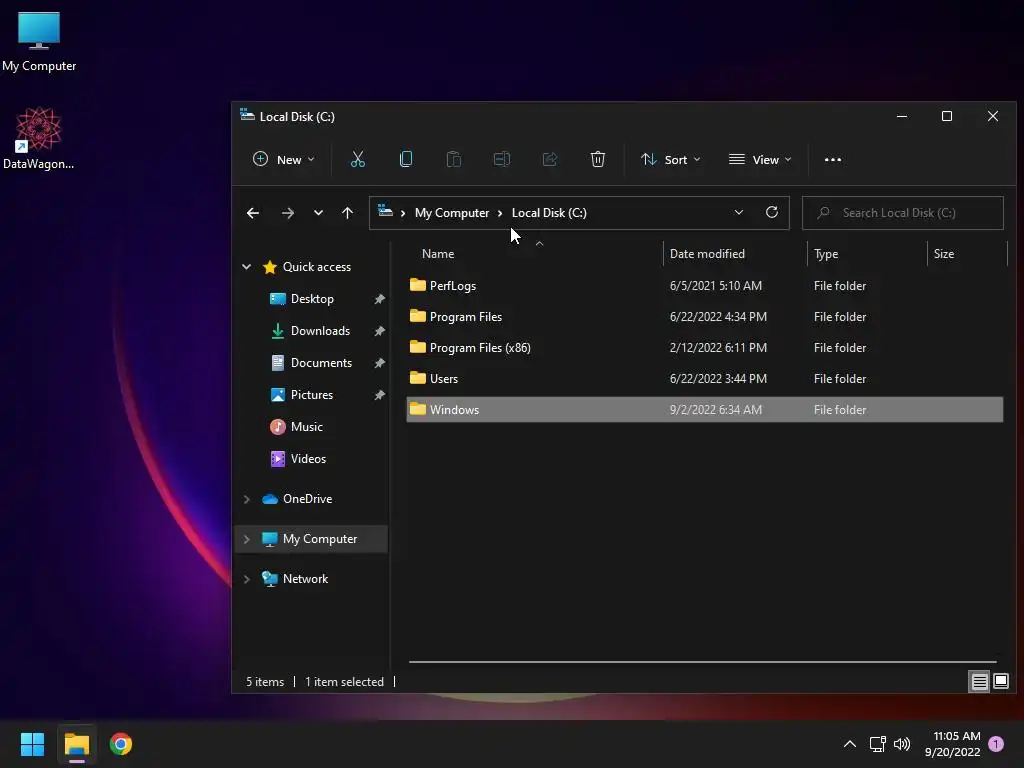Viewport: 1024px width, 768px height.
Task: Select the PerfLogs folder
Action: tap(705, 285)
